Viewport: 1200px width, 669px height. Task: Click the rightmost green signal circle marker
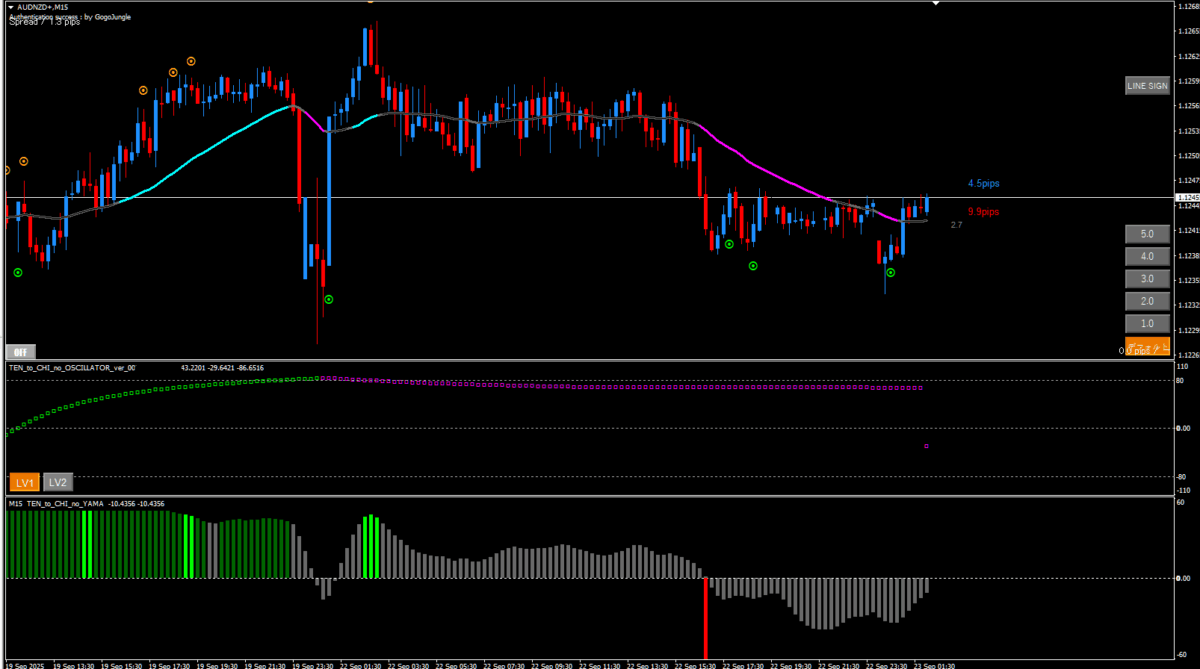(890, 272)
